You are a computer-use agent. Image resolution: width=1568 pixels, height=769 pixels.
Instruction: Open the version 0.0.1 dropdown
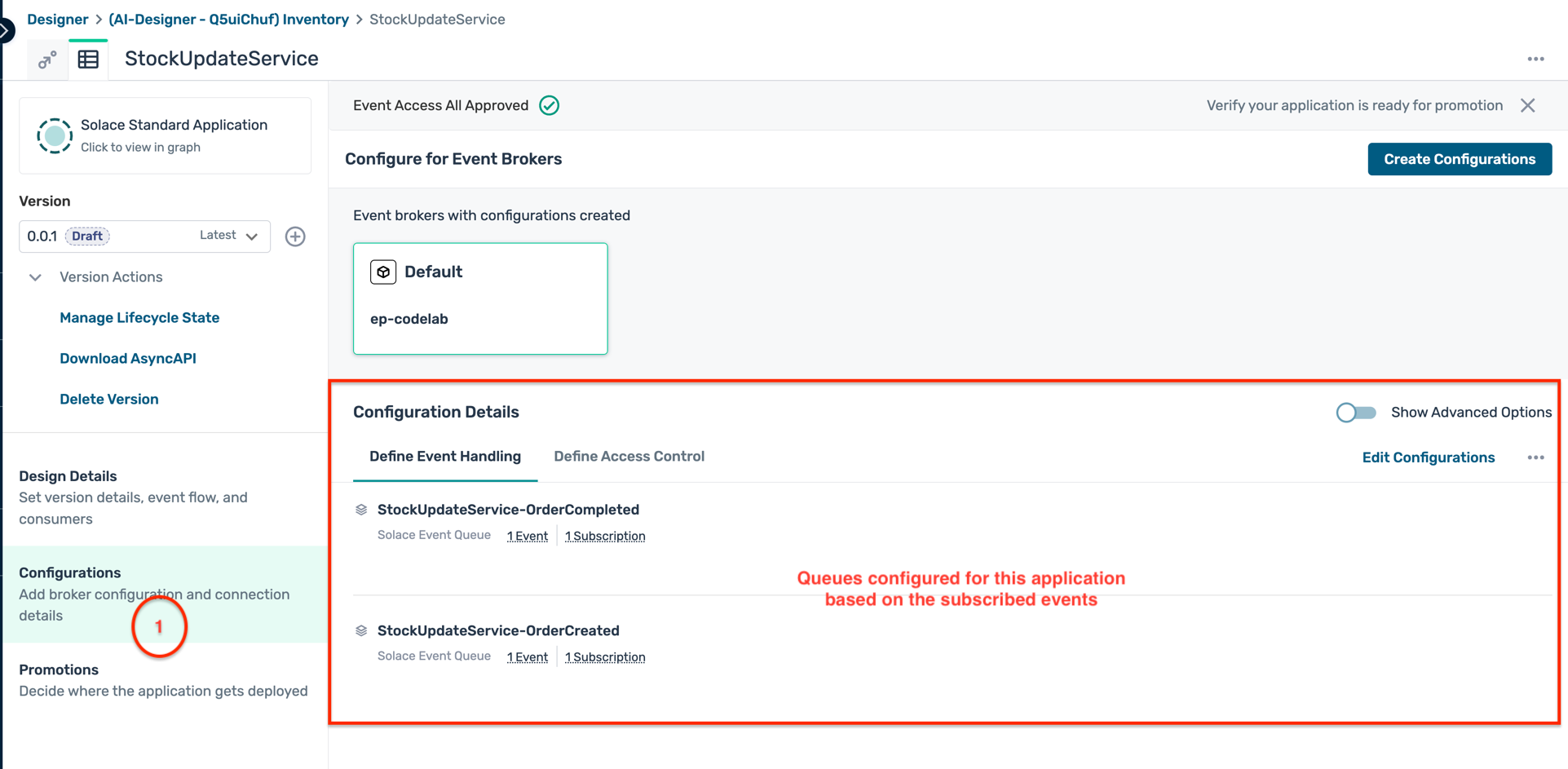point(251,236)
